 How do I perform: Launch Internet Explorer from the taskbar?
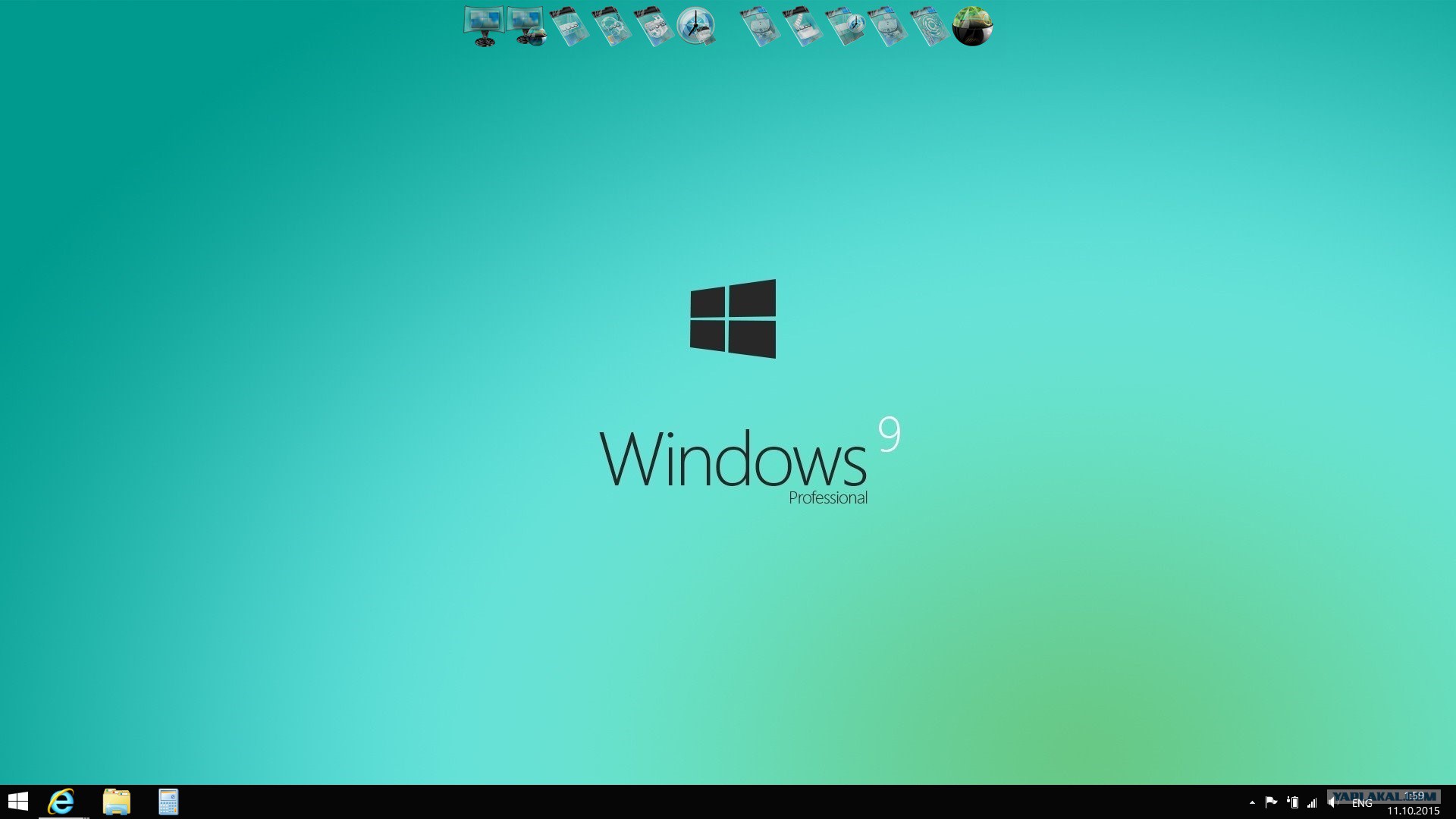point(61,802)
